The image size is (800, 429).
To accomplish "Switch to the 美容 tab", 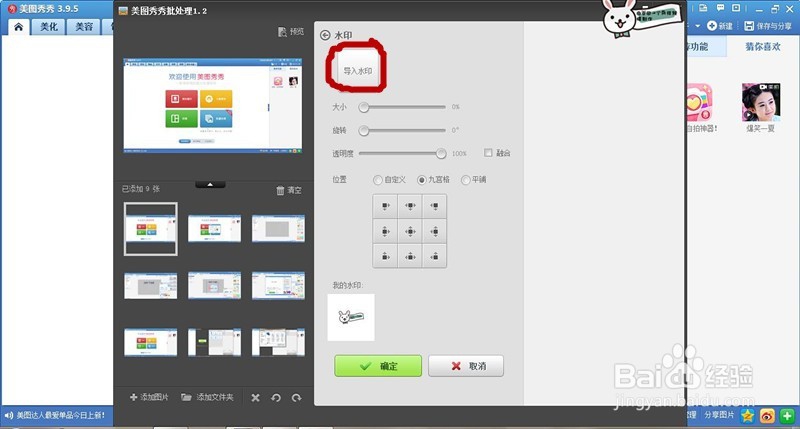I will (x=84, y=27).
